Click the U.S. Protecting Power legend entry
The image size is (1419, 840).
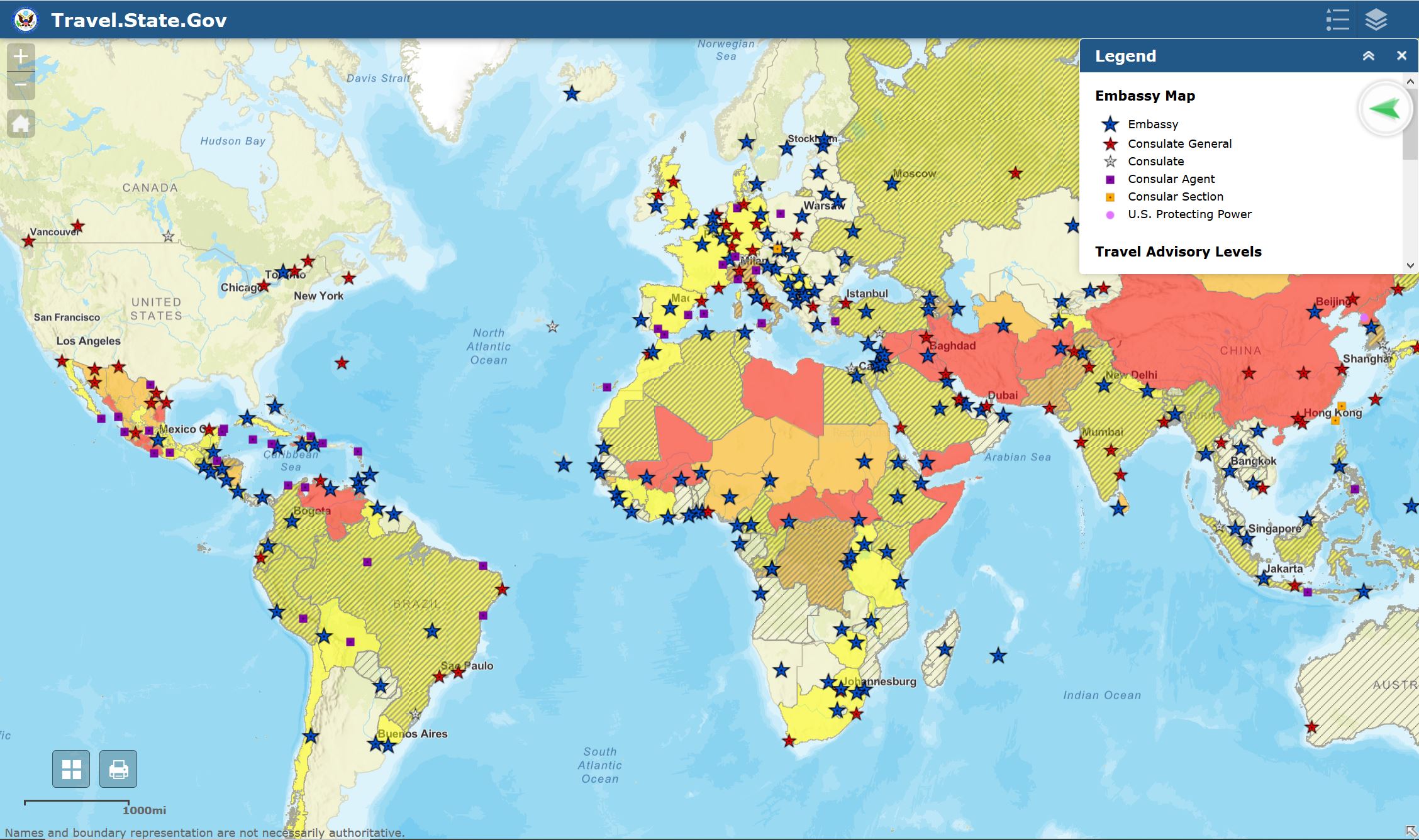1189,214
